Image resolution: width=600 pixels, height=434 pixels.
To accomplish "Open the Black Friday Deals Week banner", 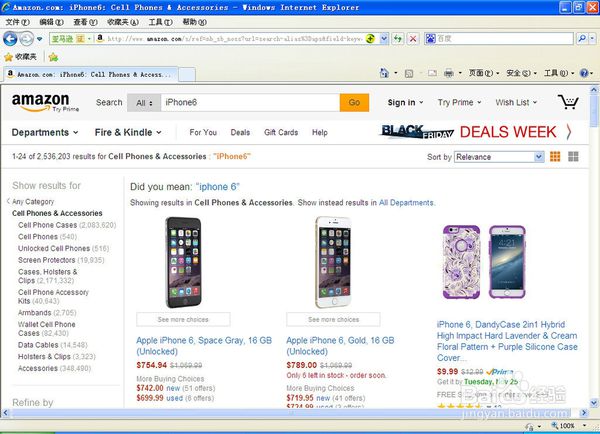I will [476, 132].
